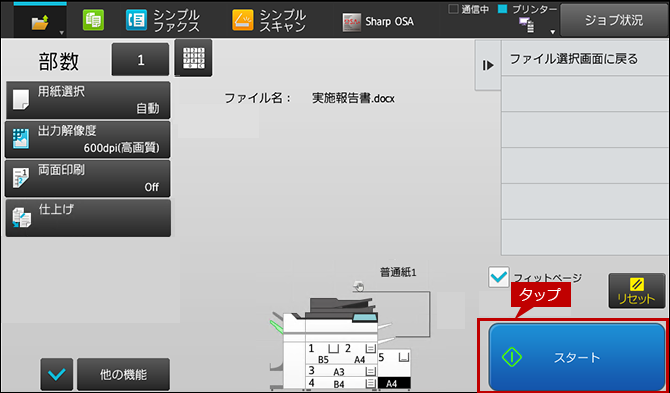Tap the 部数 copies count field
The width and height of the screenshot is (670, 393).
141,60
